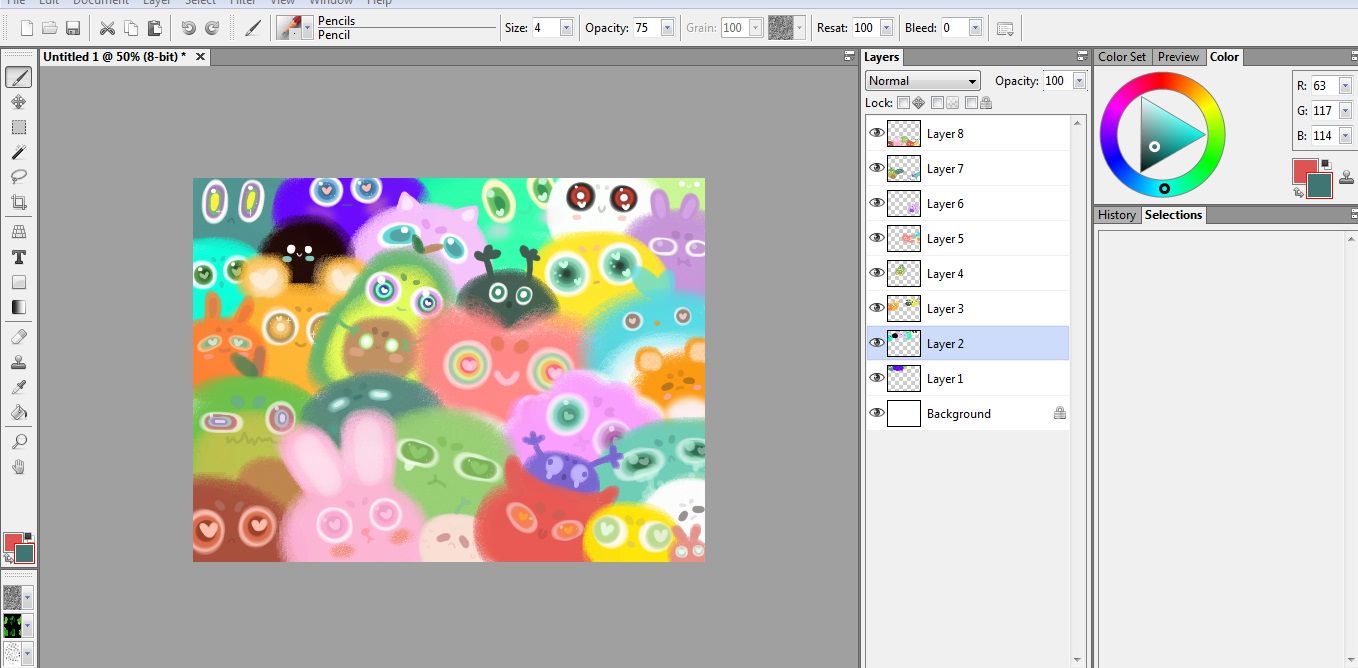Select the Text tool
Viewport: 1358px width, 668px height.
click(18, 257)
